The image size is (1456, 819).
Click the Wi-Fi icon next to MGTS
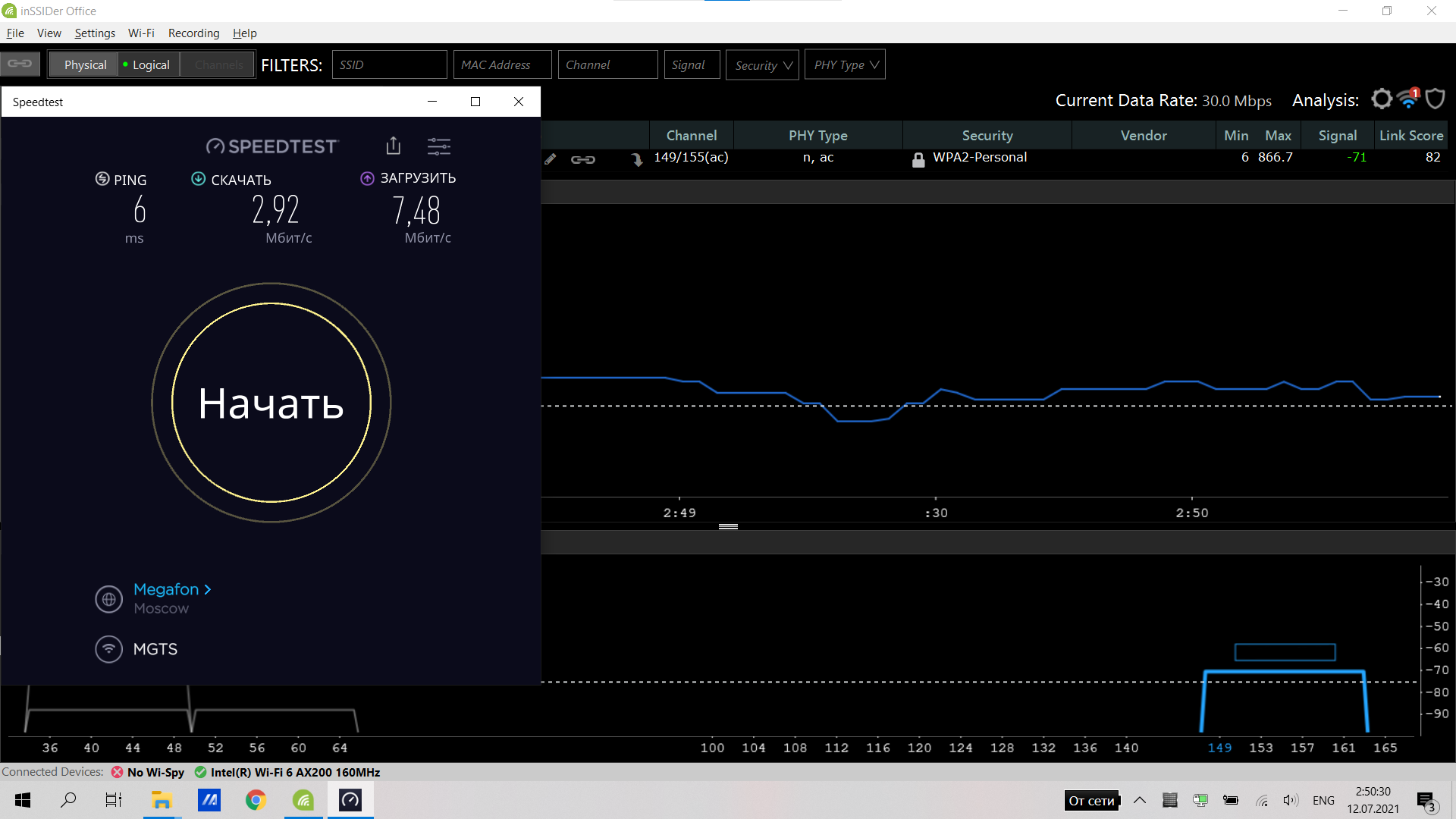click(108, 649)
